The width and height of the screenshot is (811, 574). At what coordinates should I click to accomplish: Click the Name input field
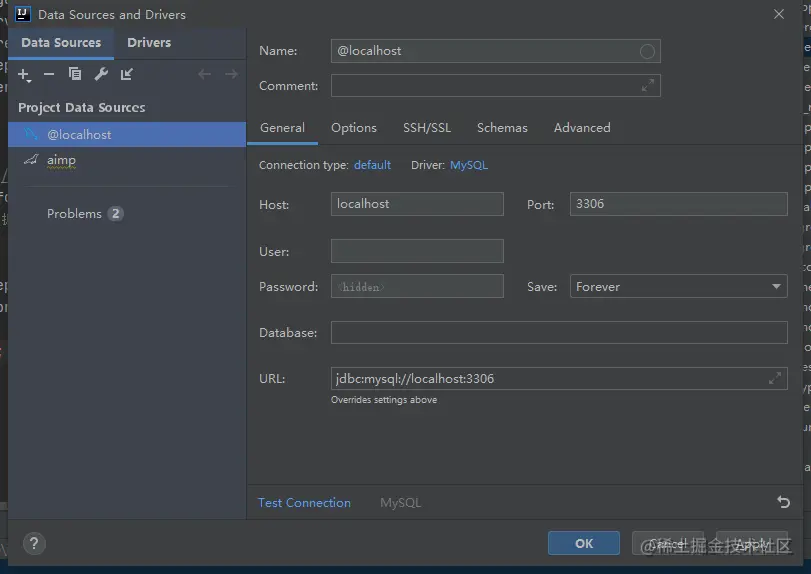495,51
